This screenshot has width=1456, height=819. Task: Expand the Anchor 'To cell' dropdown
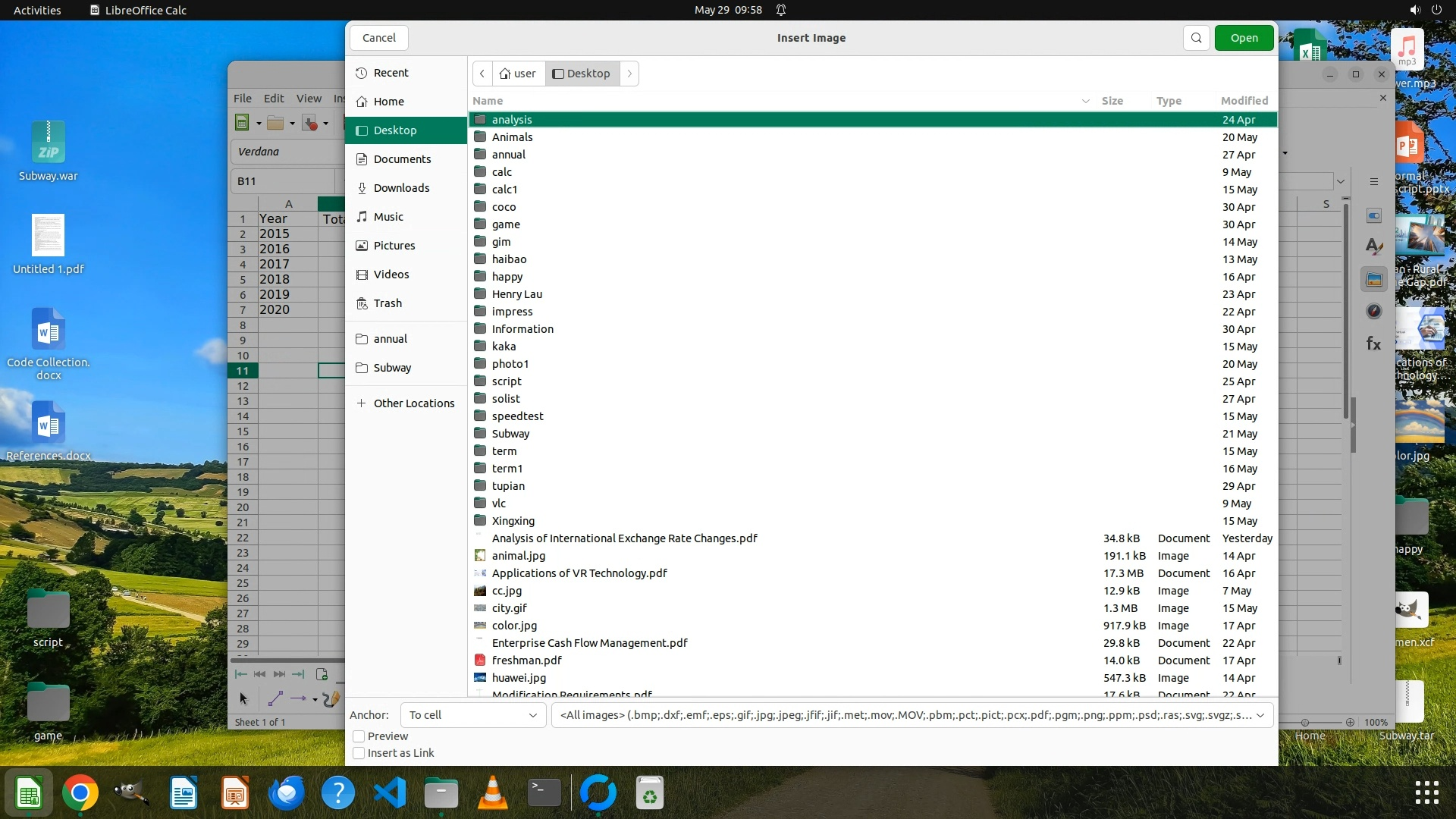[x=472, y=715]
